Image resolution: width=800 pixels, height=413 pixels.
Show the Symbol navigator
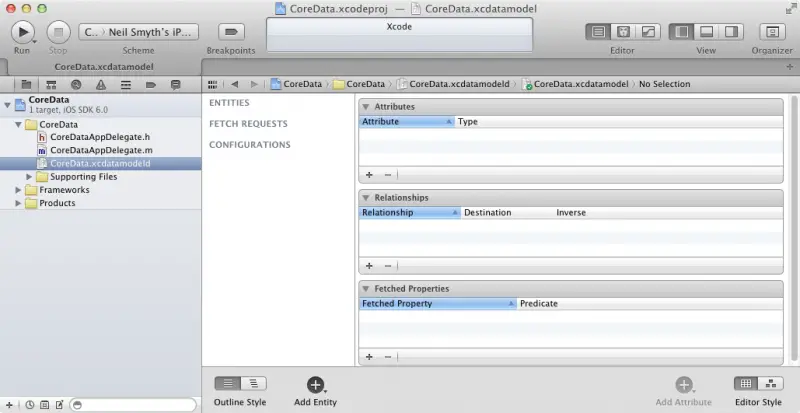point(51,85)
